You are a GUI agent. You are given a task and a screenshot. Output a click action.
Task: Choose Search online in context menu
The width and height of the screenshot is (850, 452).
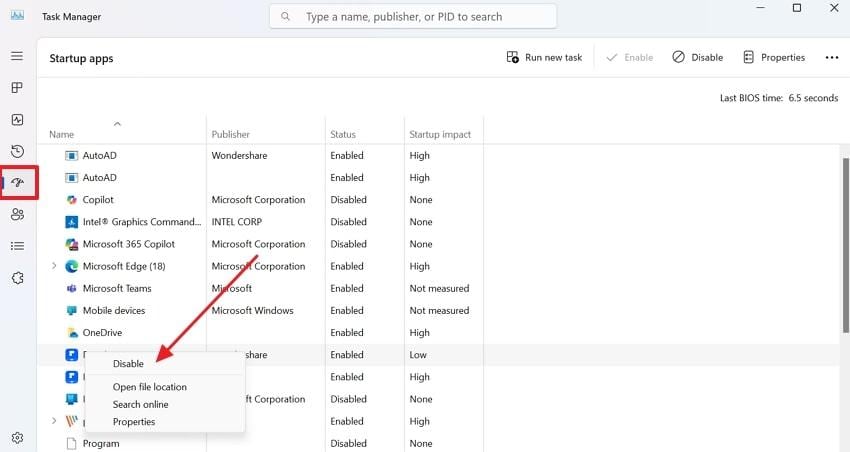tap(140, 404)
